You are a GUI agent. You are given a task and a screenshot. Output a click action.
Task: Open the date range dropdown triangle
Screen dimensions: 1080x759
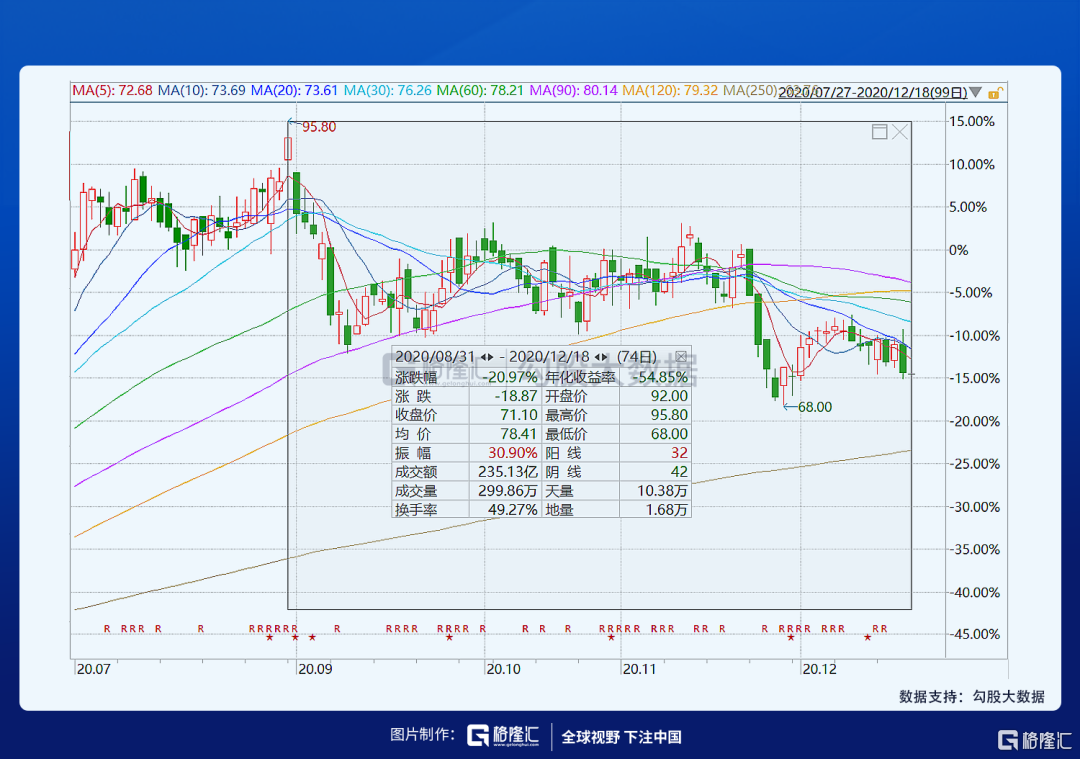(976, 92)
